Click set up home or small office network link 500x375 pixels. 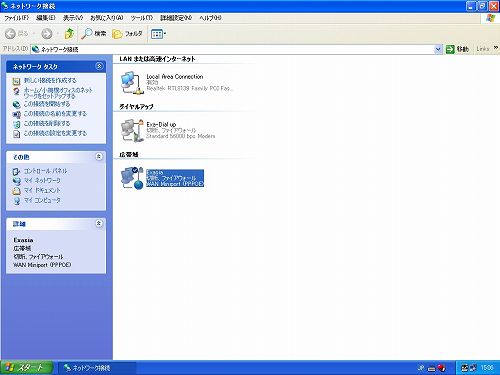tap(58, 93)
